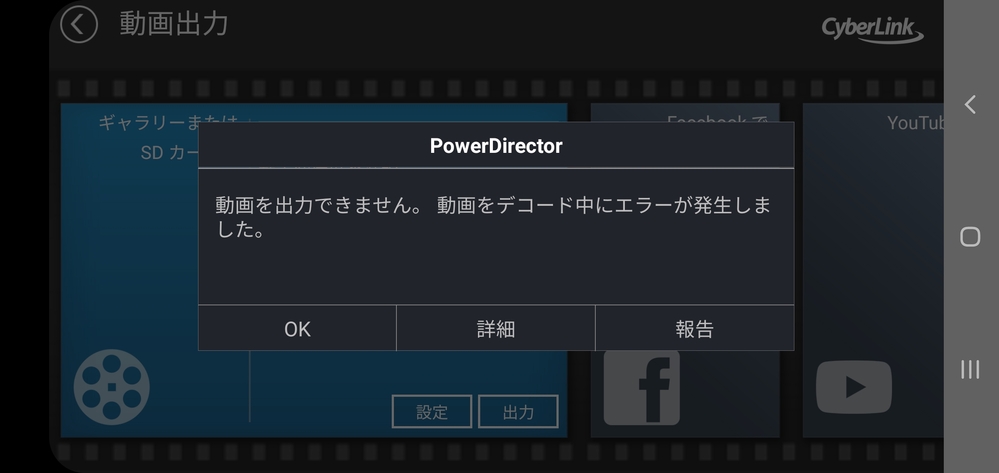
Task: Click 報告 to report the error
Action: pos(694,328)
